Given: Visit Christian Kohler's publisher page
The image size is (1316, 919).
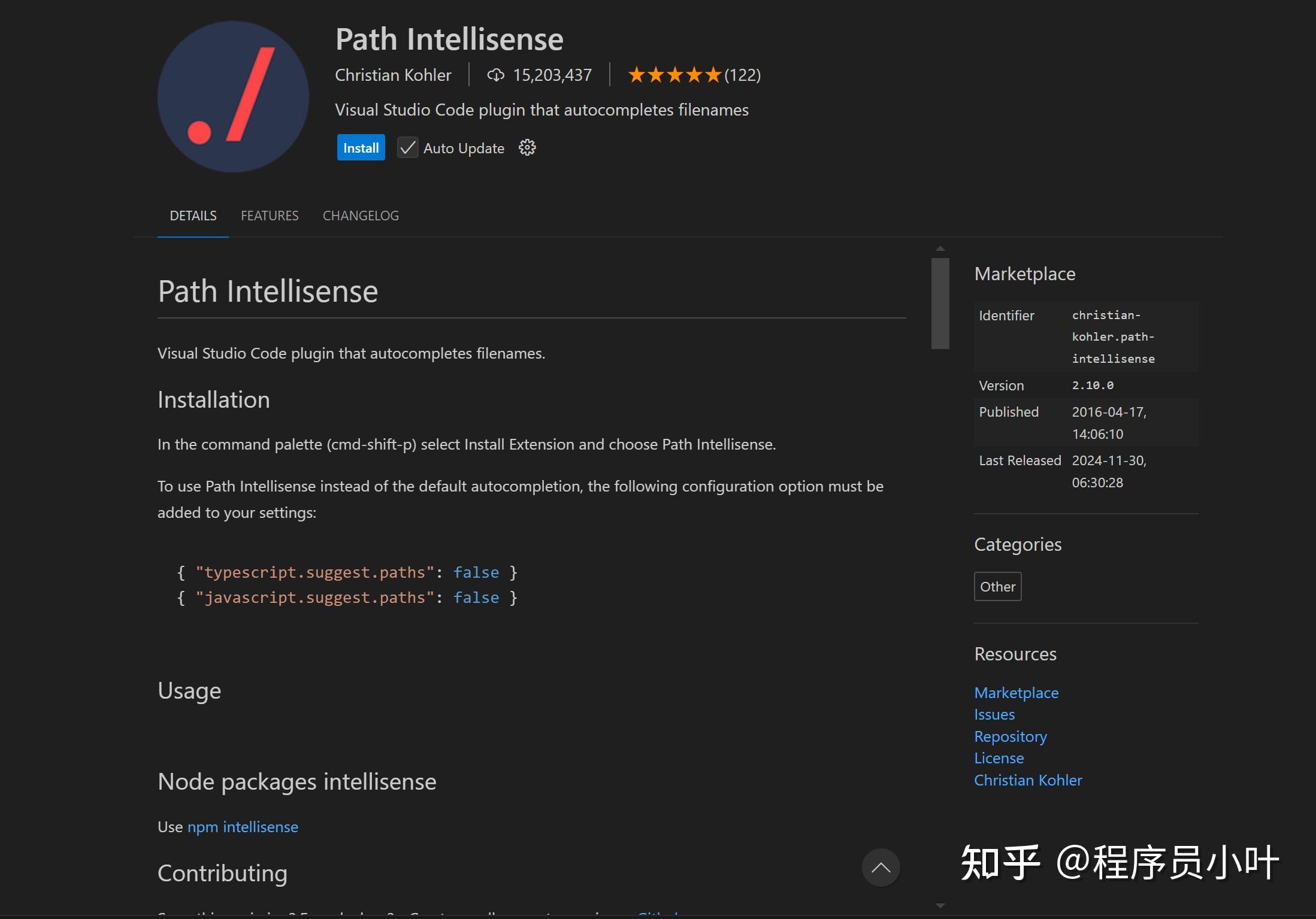Looking at the screenshot, I should 1028,780.
